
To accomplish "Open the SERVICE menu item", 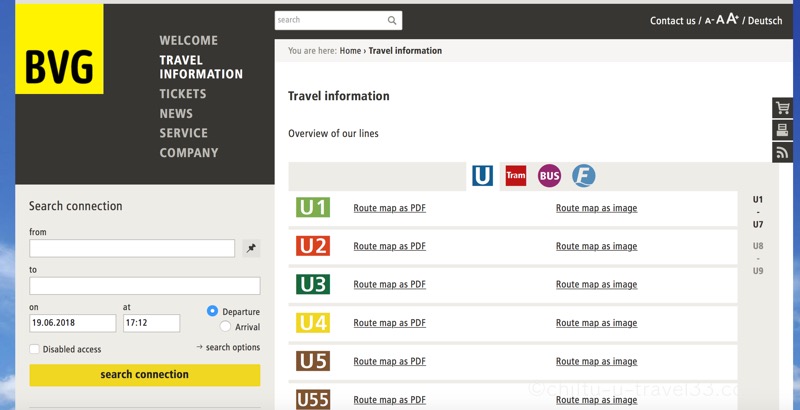I will click(183, 133).
